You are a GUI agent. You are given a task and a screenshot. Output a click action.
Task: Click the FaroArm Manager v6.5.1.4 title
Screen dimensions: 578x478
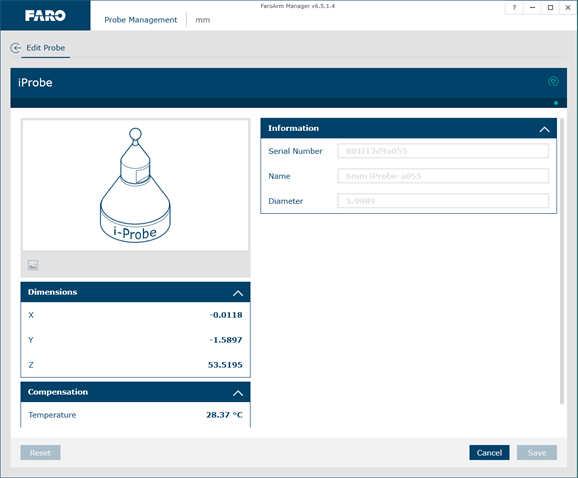pos(297,6)
